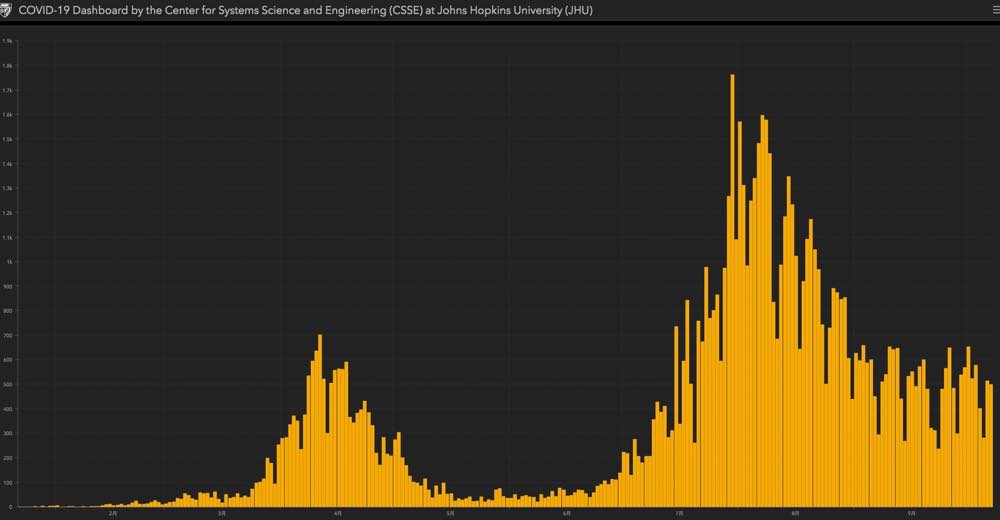Select the 700 peak bar before April
This screenshot has width=1000, height=520.
coord(320,421)
